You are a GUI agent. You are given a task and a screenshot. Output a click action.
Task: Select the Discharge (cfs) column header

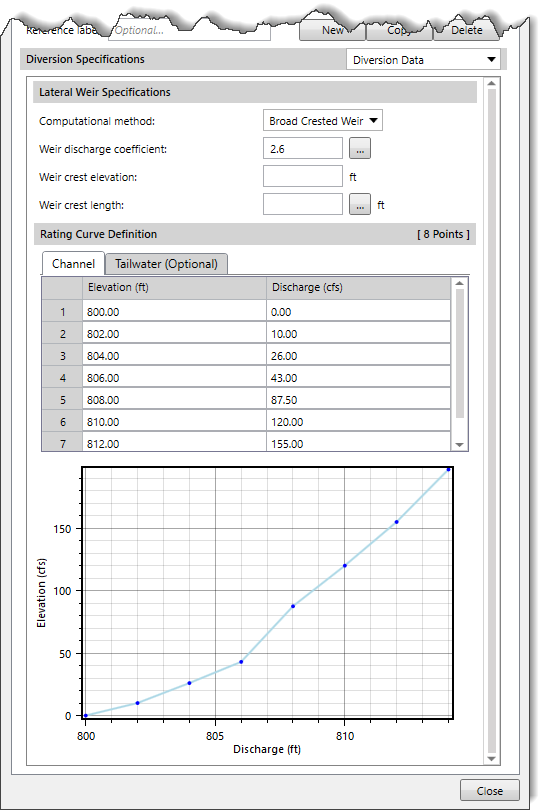coord(358,288)
